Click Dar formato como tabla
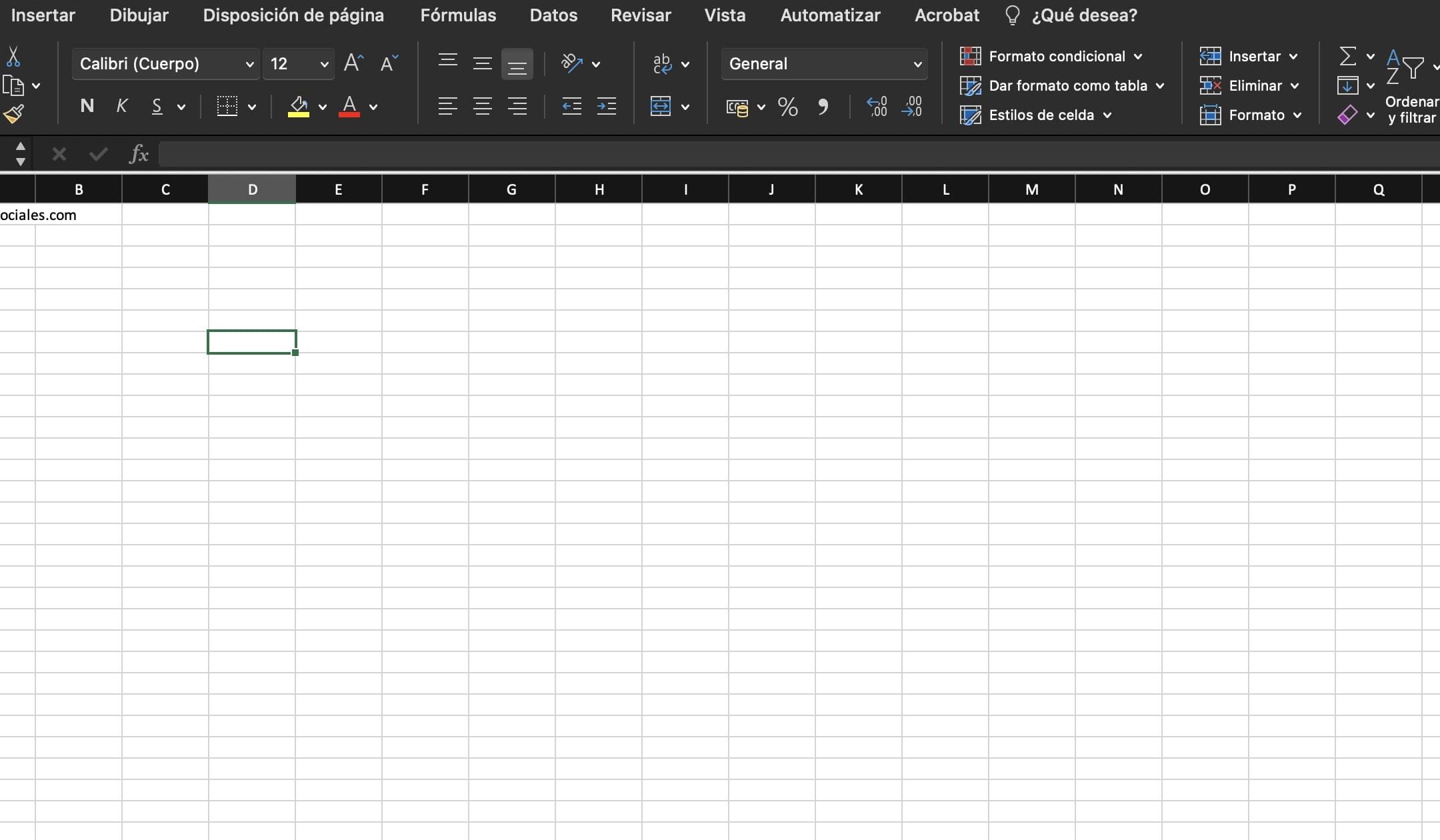The height and width of the screenshot is (840, 1440). (x=1062, y=85)
